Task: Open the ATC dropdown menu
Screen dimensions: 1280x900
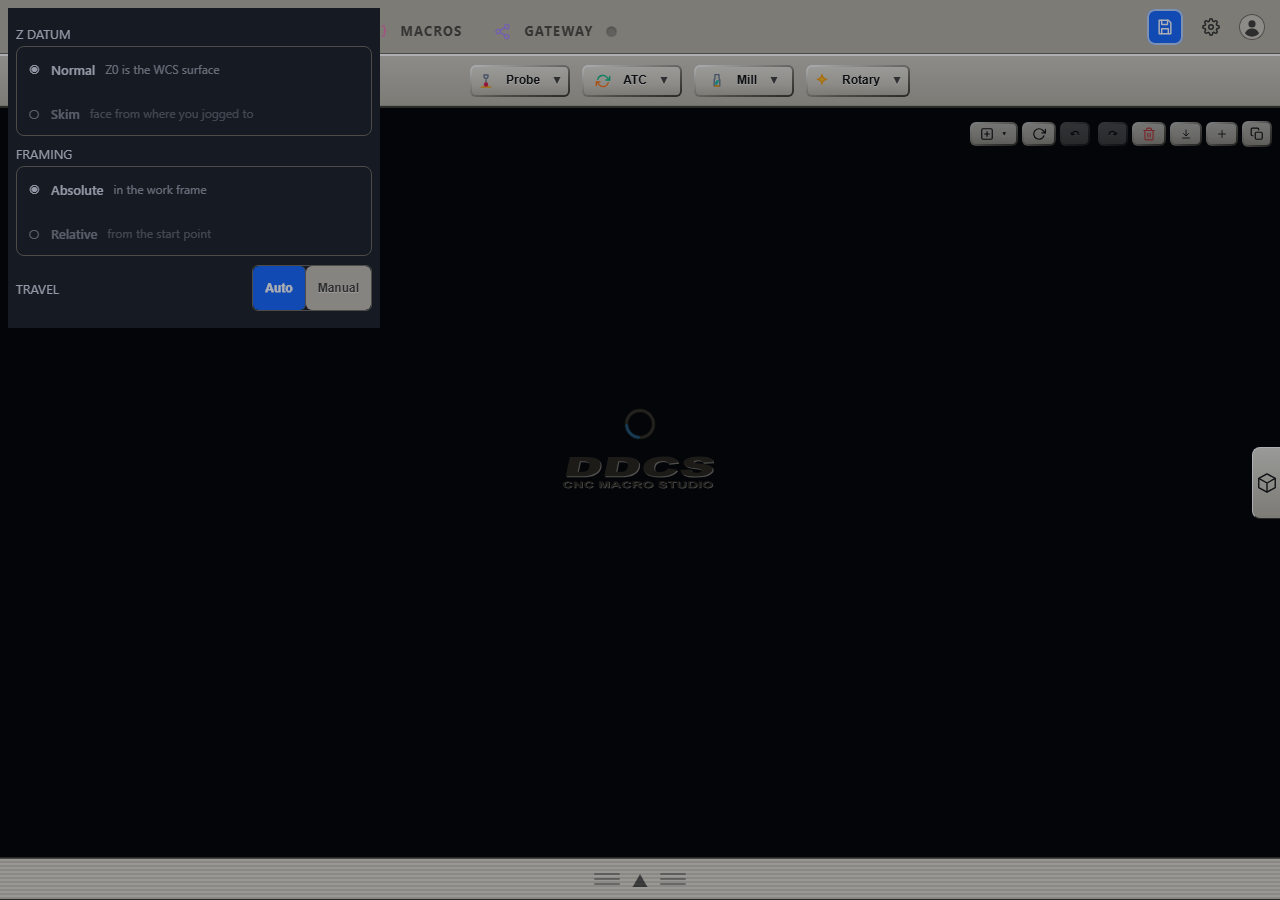Action: click(x=632, y=80)
